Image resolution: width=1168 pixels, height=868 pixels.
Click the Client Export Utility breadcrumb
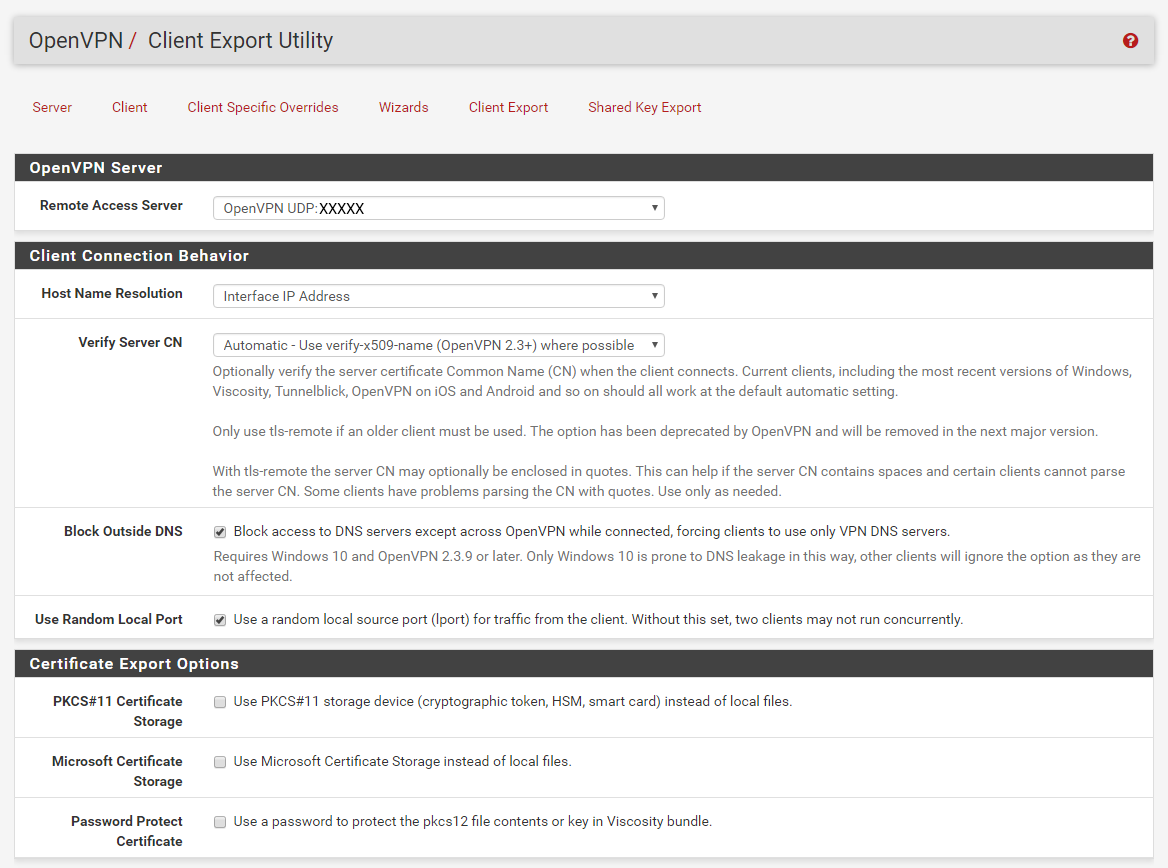point(240,41)
